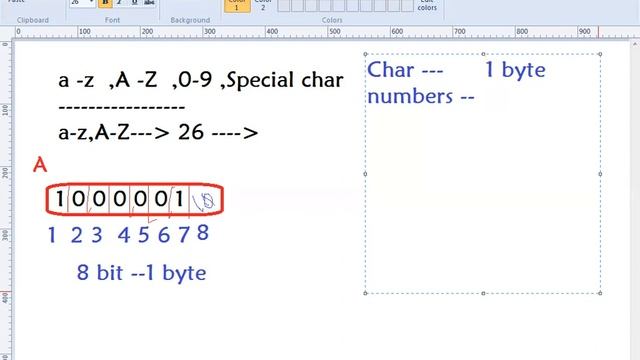
Task: Click top-right corner handle of text box
Action: click(600, 54)
